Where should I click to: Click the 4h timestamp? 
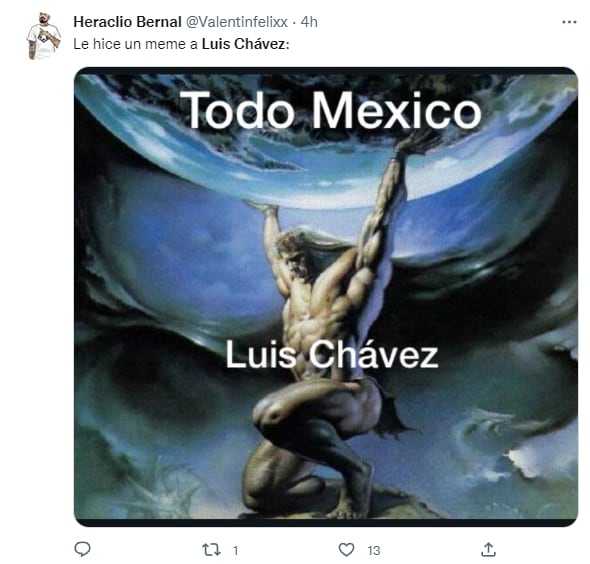coord(309,22)
